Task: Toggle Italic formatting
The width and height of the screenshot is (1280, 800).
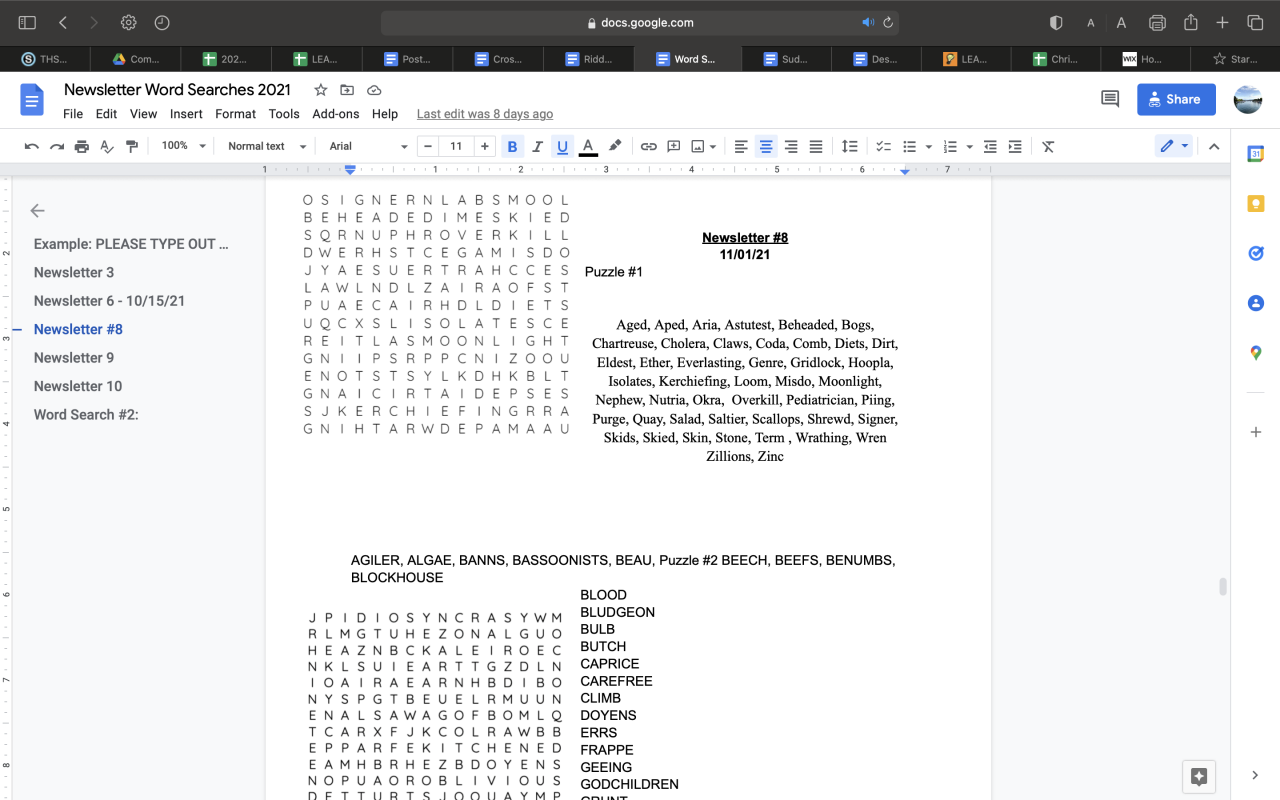Action: point(537,146)
